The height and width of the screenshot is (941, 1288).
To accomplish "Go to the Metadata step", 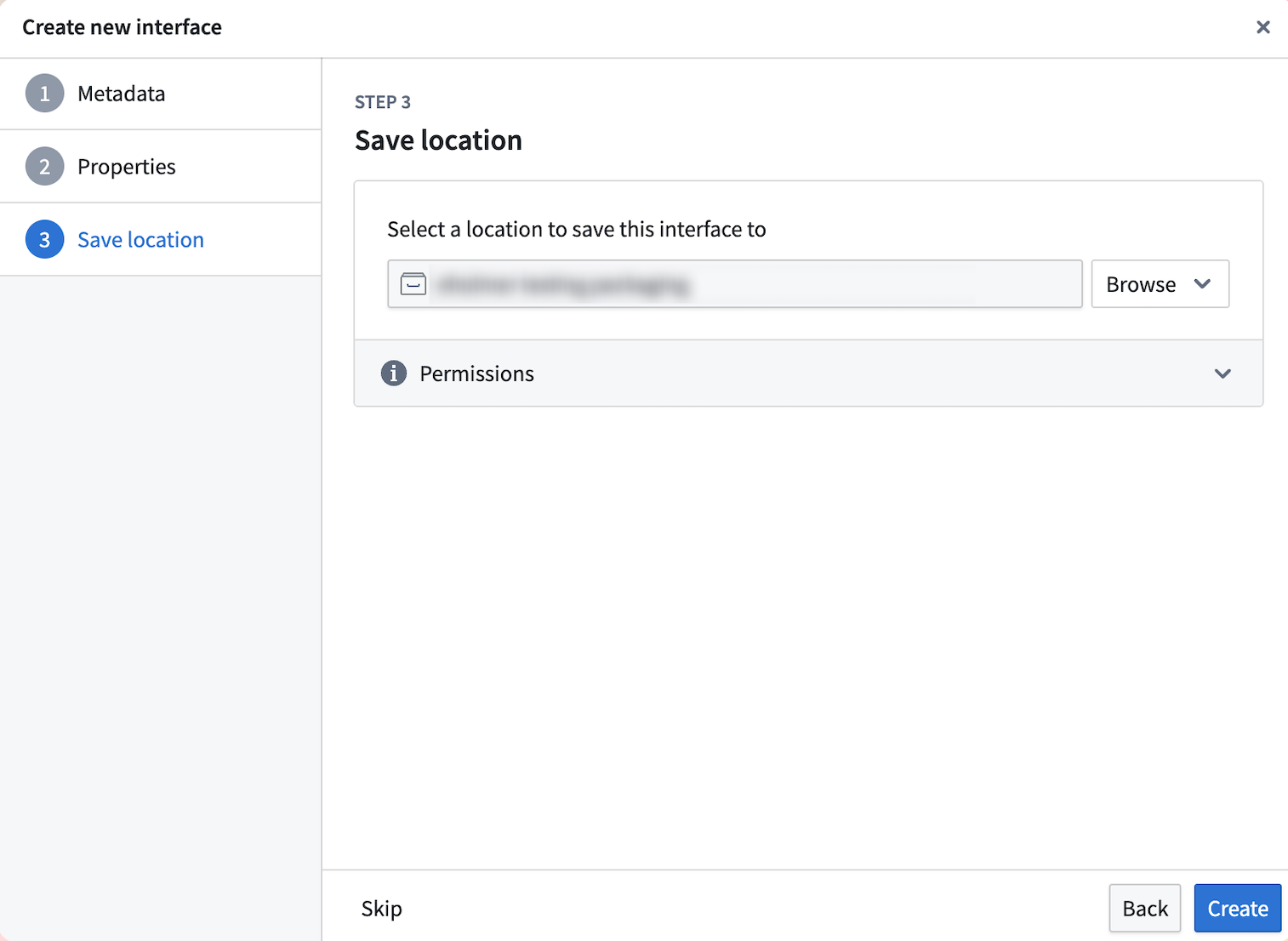I will pyautogui.click(x=161, y=94).
